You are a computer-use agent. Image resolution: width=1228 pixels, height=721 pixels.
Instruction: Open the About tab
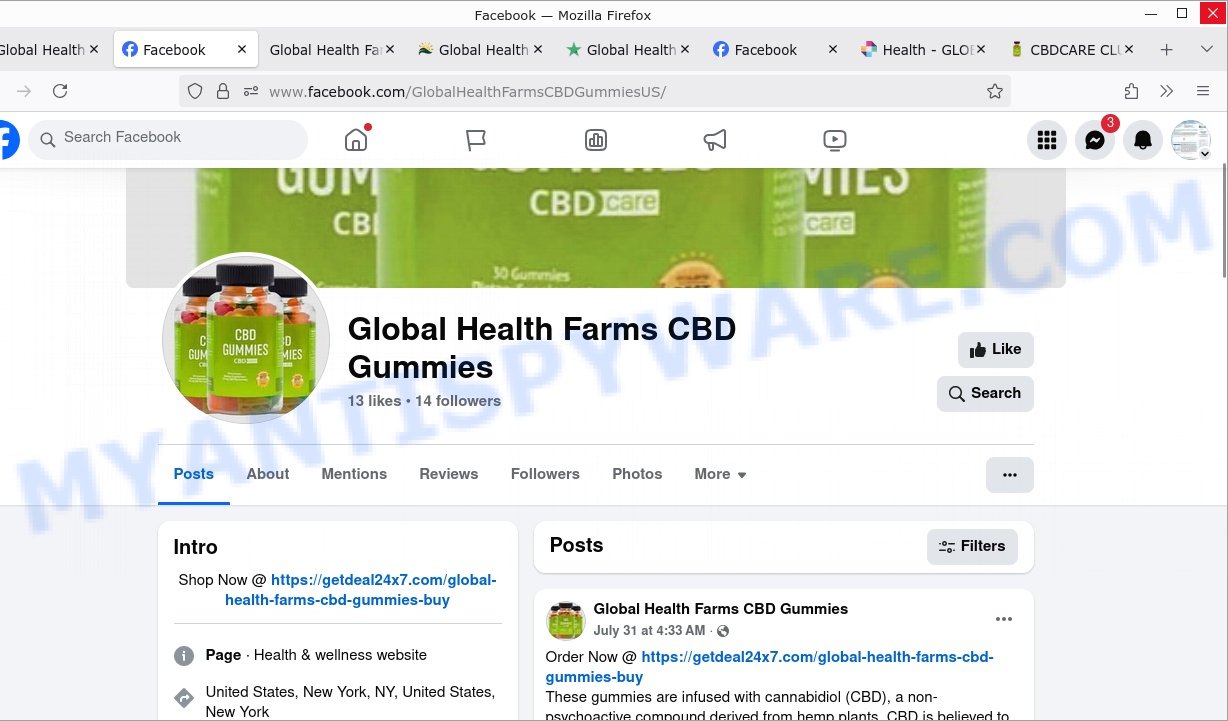point(268,474)
